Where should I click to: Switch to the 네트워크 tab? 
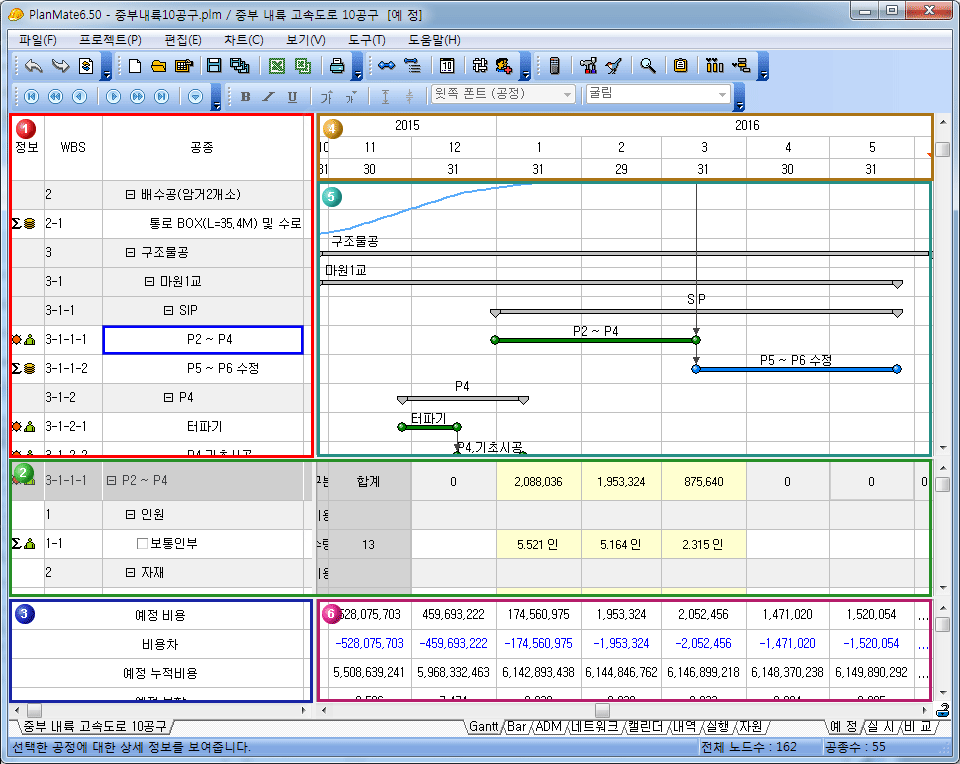click(x=594, y=726)
